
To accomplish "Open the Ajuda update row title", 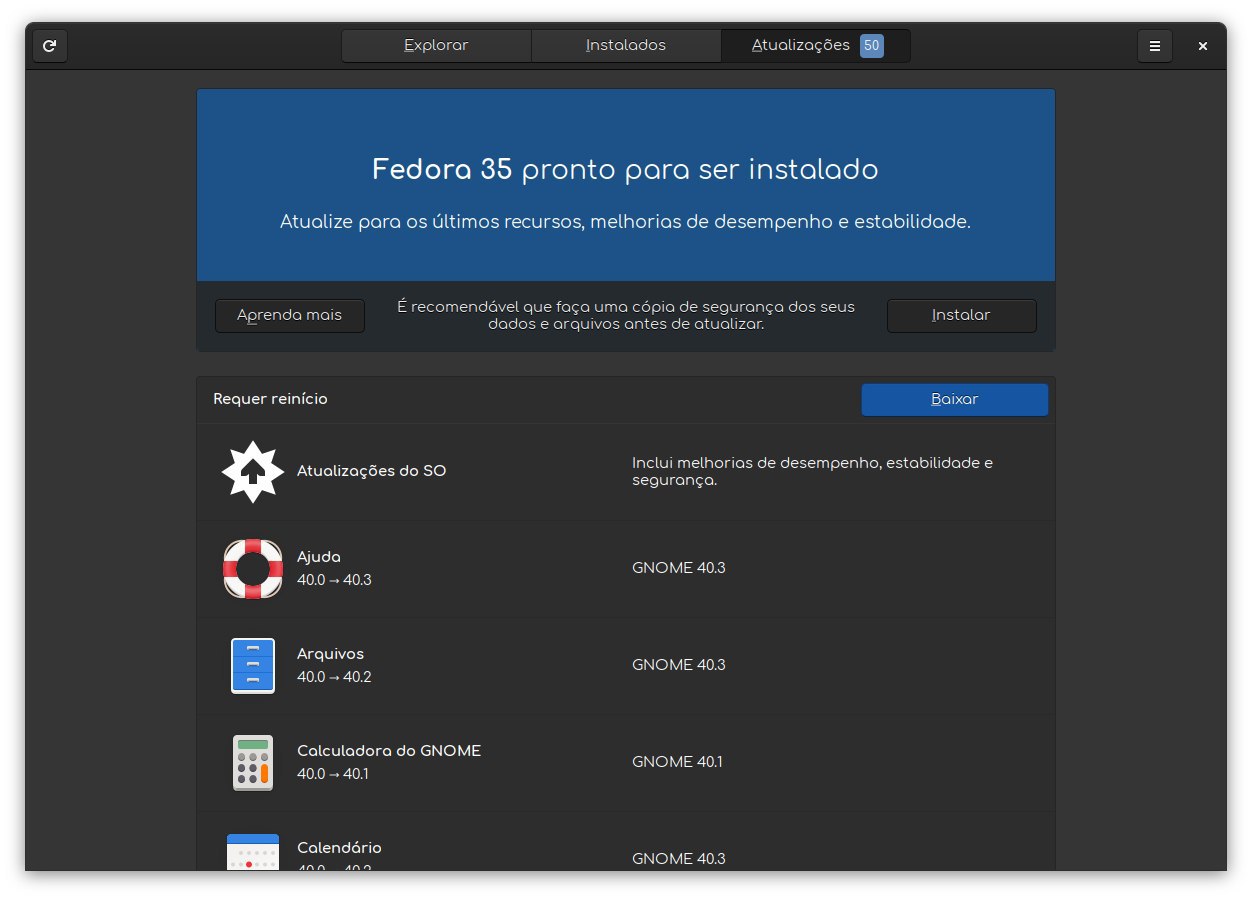I will pyautogui.click(x=319, y=557).
